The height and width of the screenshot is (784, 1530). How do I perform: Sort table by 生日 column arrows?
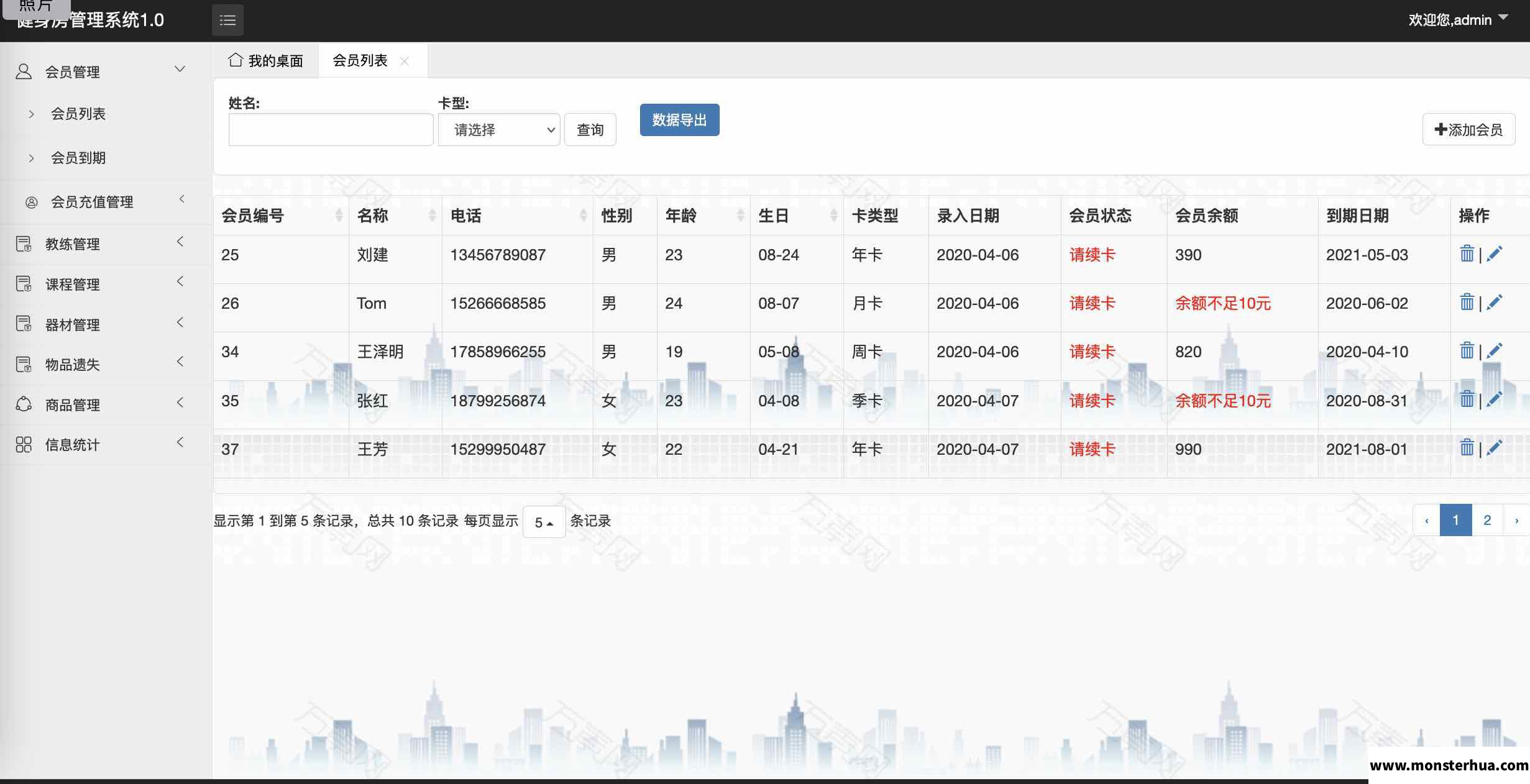tap(833, 216)
